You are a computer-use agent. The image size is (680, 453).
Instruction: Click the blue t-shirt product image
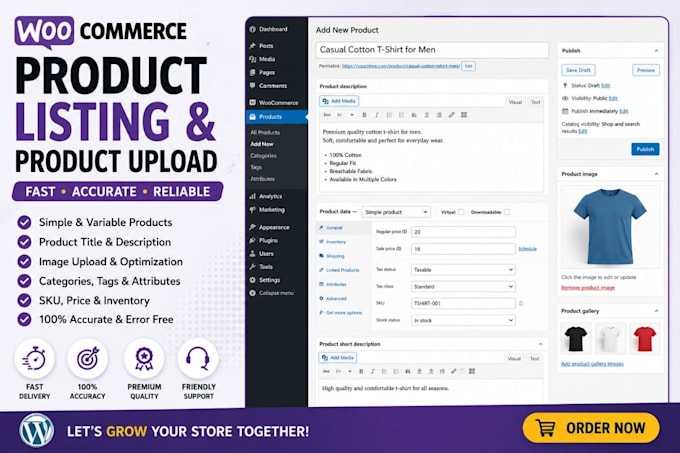point(610,227)
